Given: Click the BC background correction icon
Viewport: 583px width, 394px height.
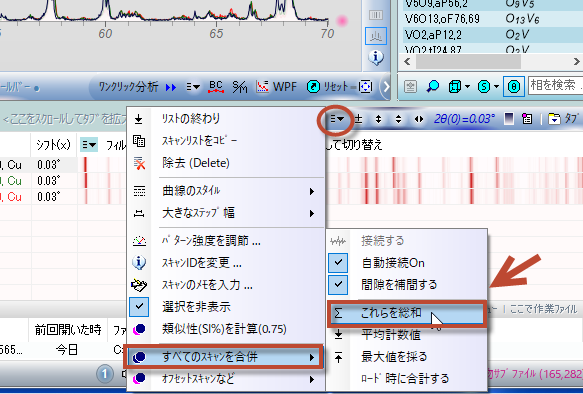Looking at the screenshot, I should point(216,87).
